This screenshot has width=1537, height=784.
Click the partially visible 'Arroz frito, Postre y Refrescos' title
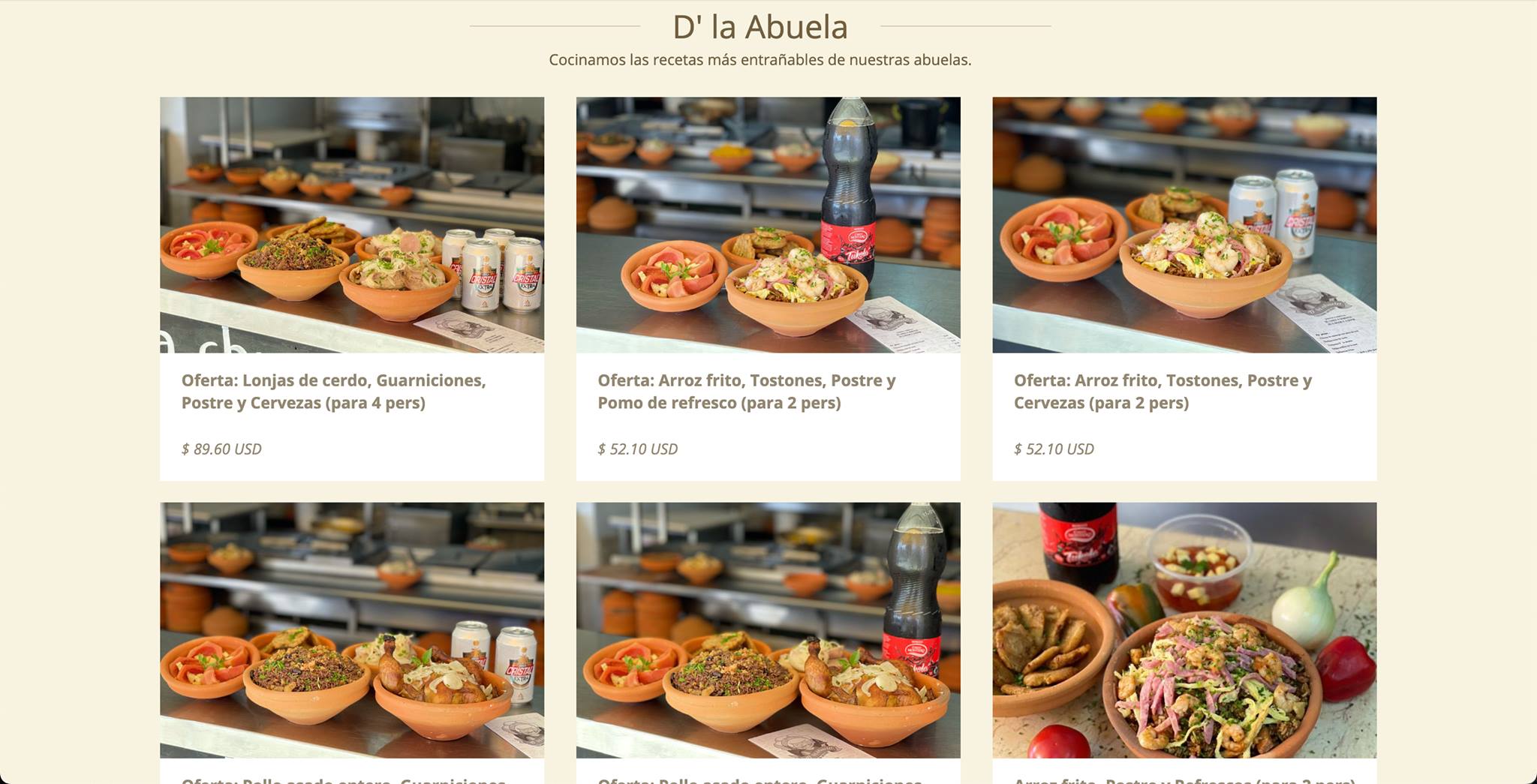pos(1184,779)
